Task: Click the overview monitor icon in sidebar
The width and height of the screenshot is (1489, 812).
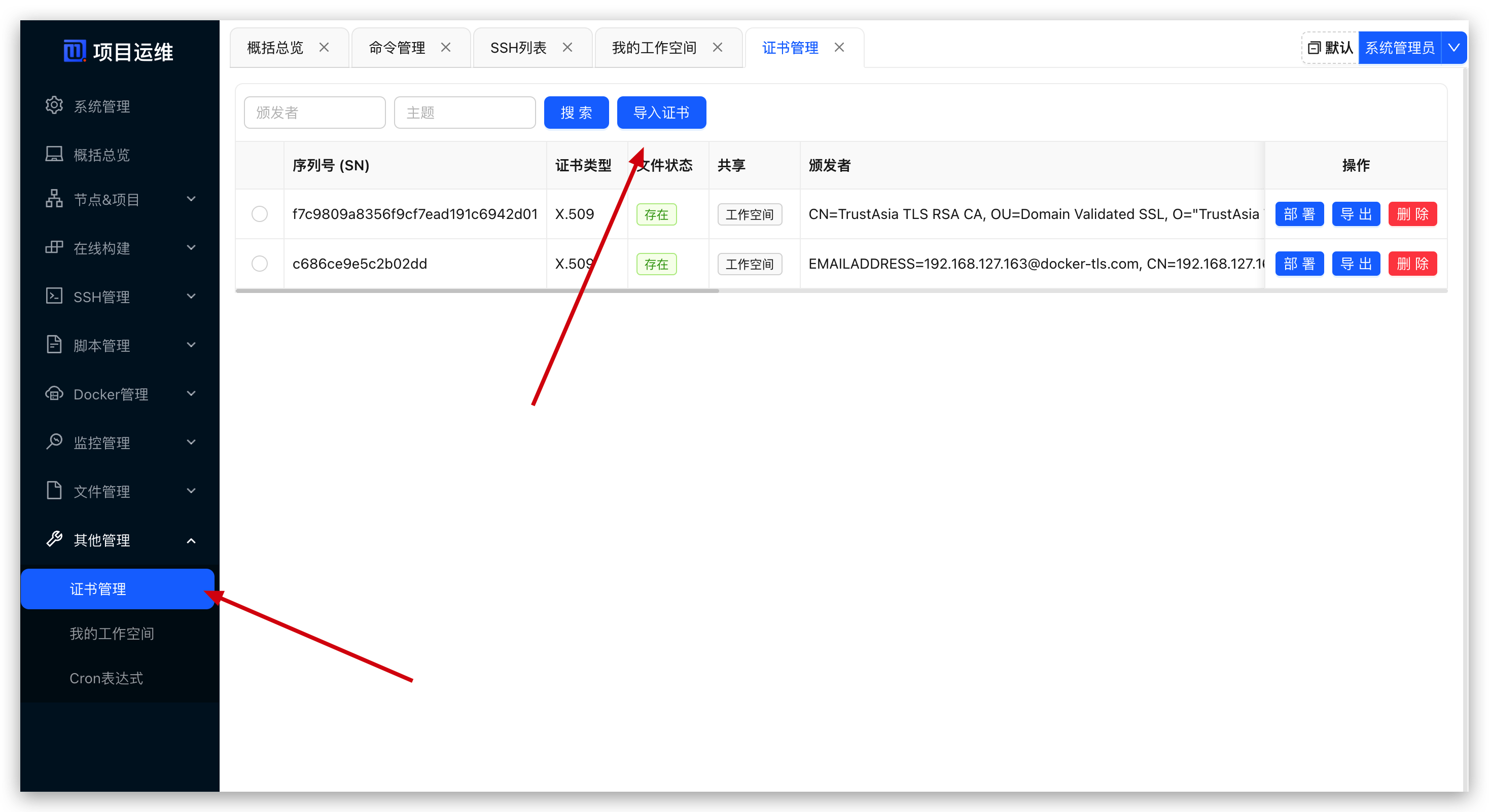Action: (x=54, y=154)
